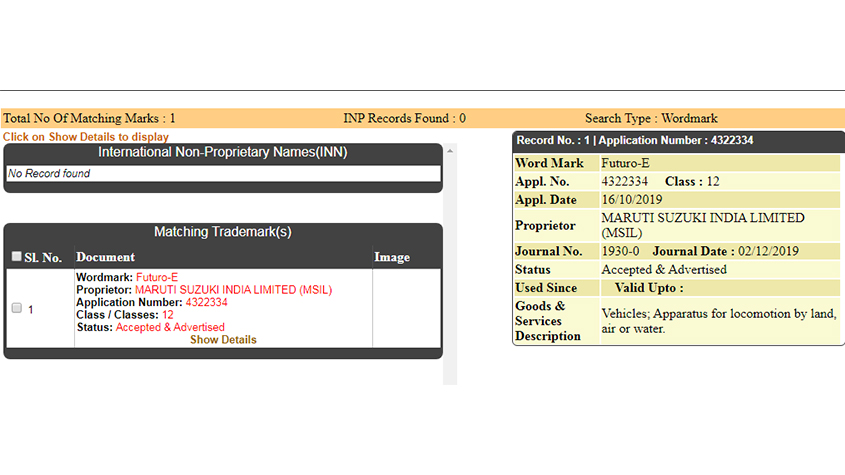Click proprietor MARUTI SUZUKI INDIA LIMITED (MSIL) in results
This screenshot has height=475, width=845.
(x=233, y=290)
